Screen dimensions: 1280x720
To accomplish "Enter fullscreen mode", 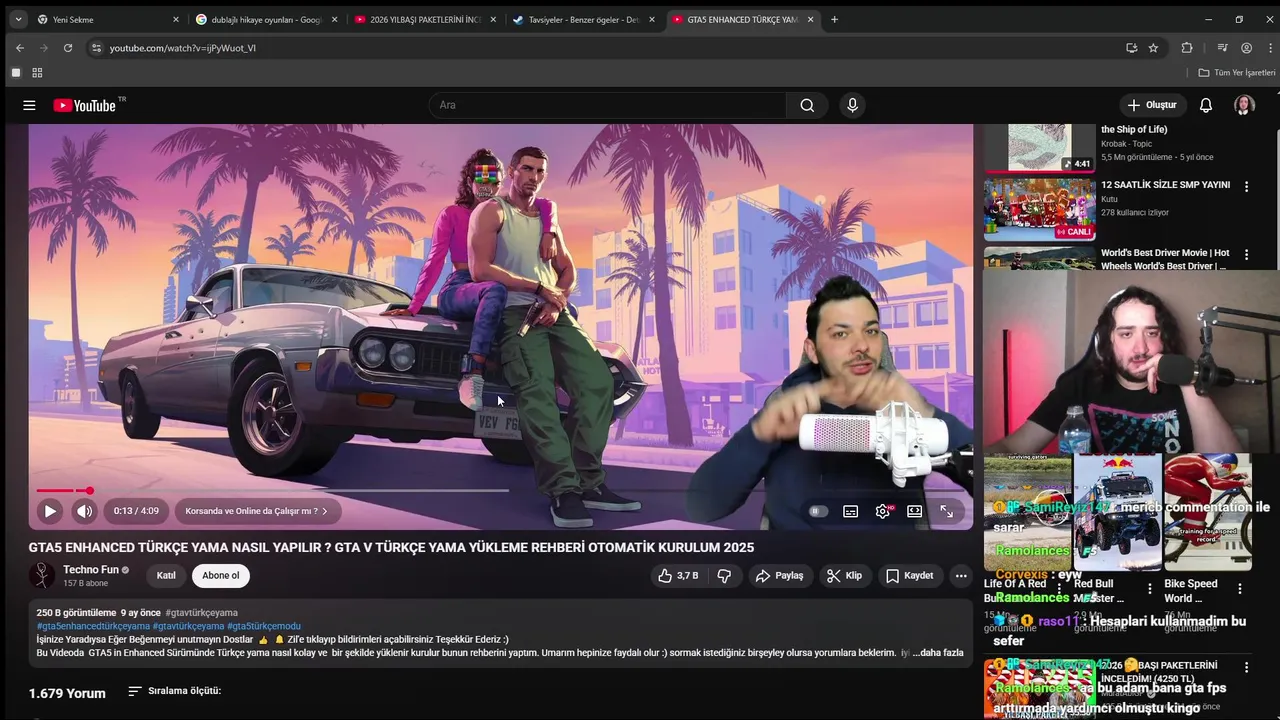I will point(946,511).
